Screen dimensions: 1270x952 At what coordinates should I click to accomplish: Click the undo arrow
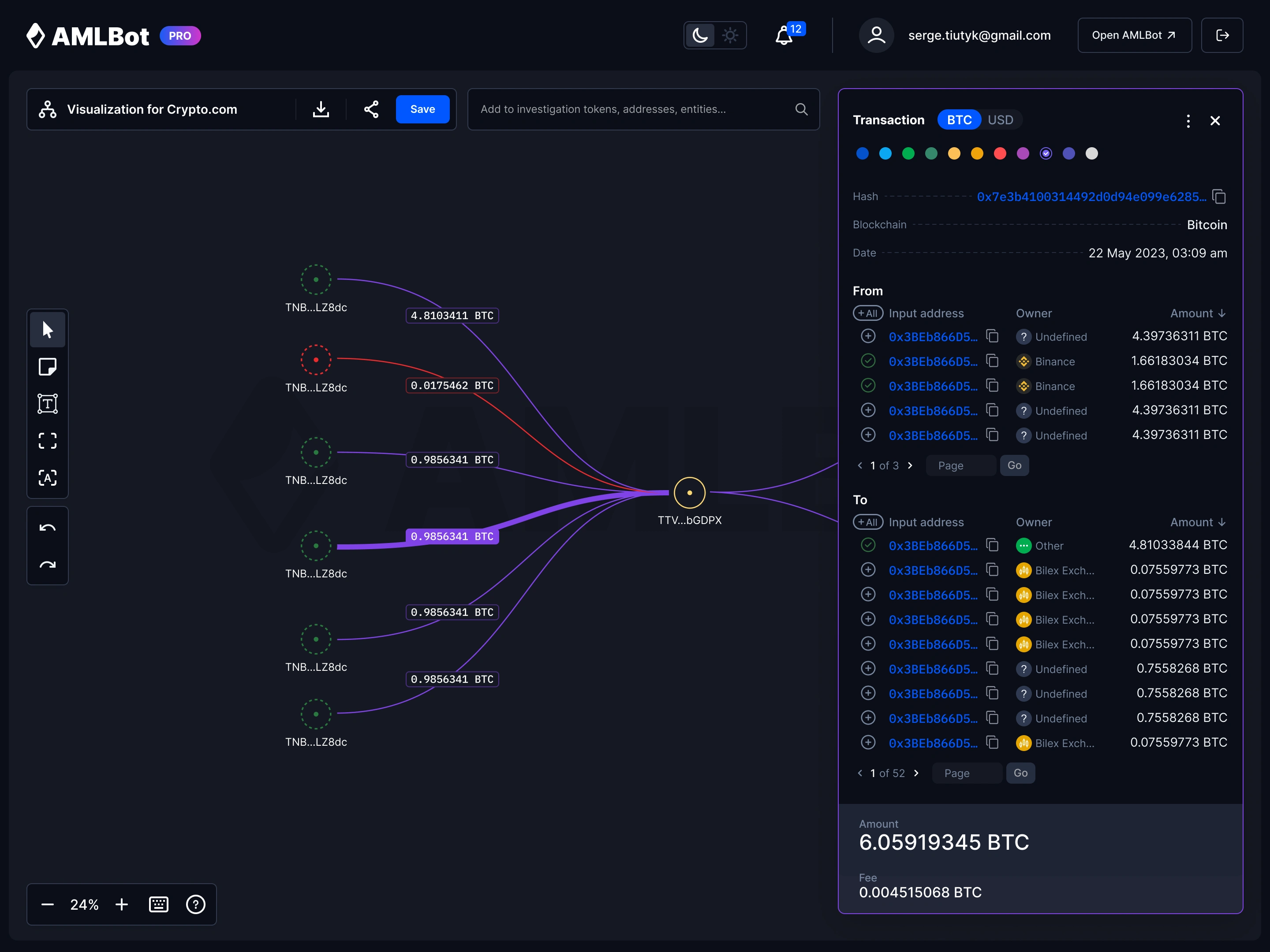(47, 528)
